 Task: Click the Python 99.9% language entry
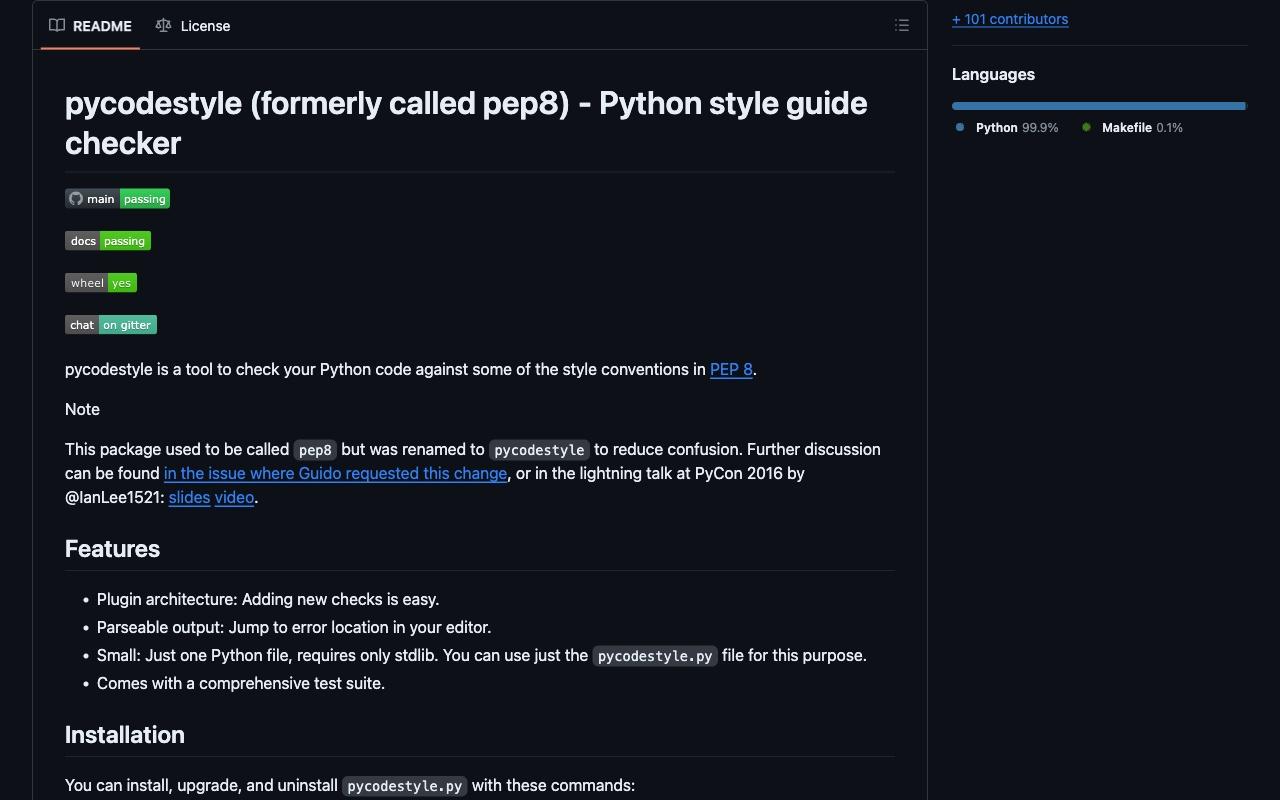pos(1007,128)
